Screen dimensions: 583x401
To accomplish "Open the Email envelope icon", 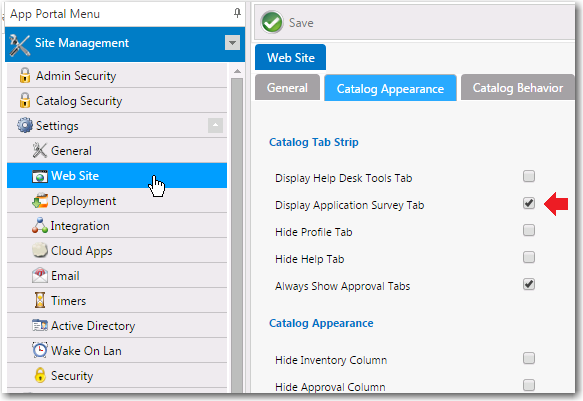I will pyautogui.click(x=40, y=275).
